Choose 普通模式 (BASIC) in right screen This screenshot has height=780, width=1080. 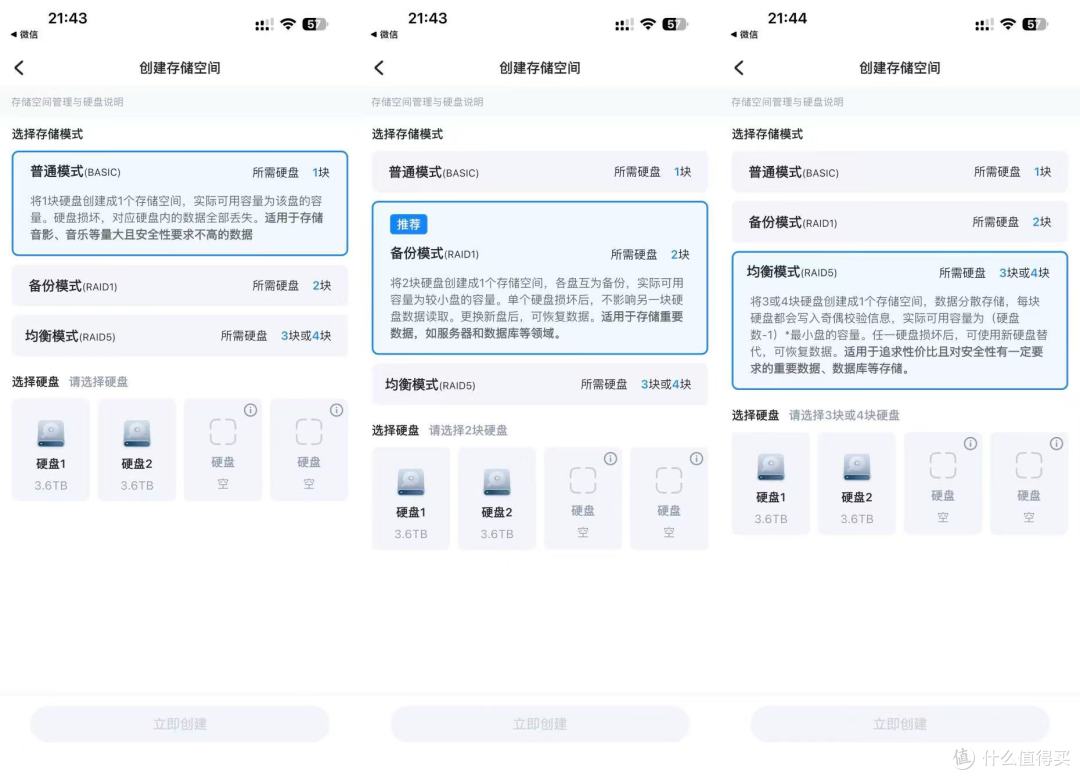point(900,172)
